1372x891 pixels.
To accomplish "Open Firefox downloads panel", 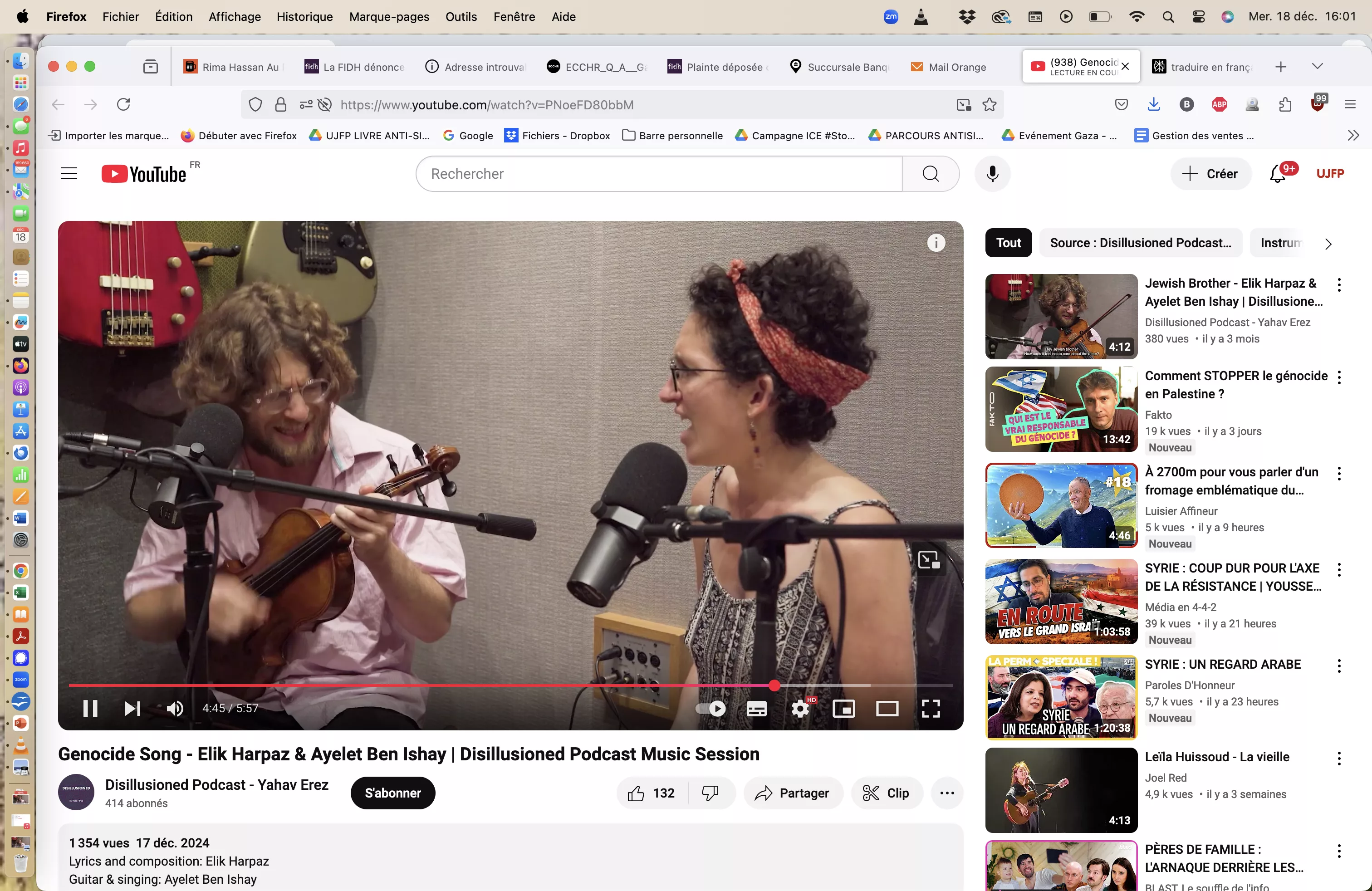I will click(x=1153, y=104).
